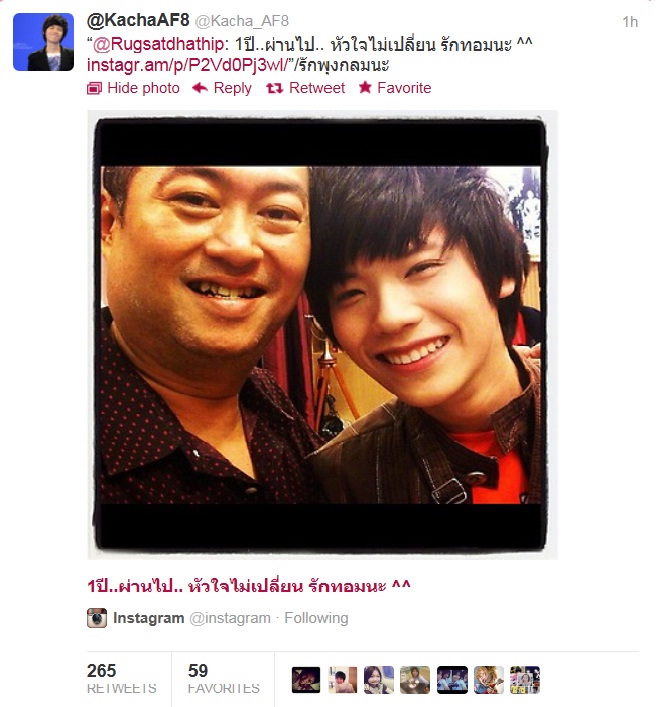The height and width of the screenshot is (707, 666).
Task: Open the 1h timestamp link
Action: click(630, 22)
